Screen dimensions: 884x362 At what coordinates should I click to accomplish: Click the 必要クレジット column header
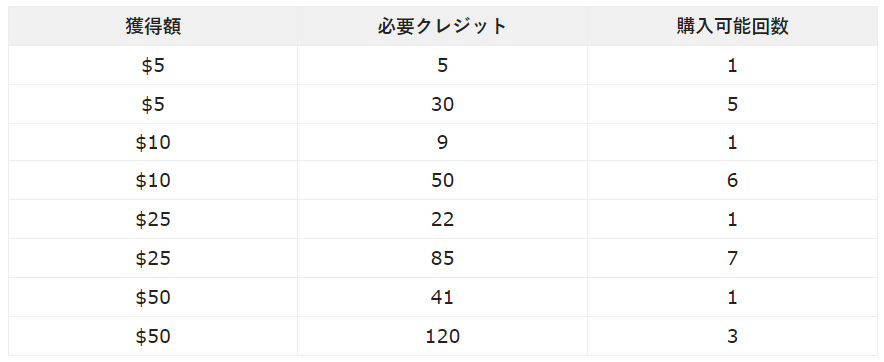pyautogui.click(x=442, y=27)
